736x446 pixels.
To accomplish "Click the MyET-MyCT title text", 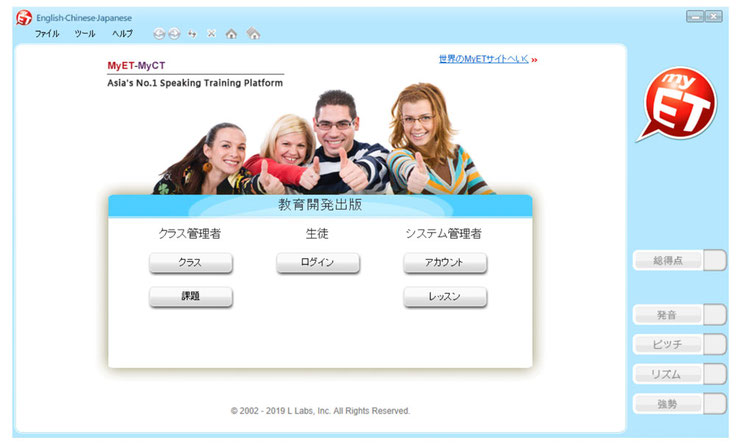I will [136, 65].
